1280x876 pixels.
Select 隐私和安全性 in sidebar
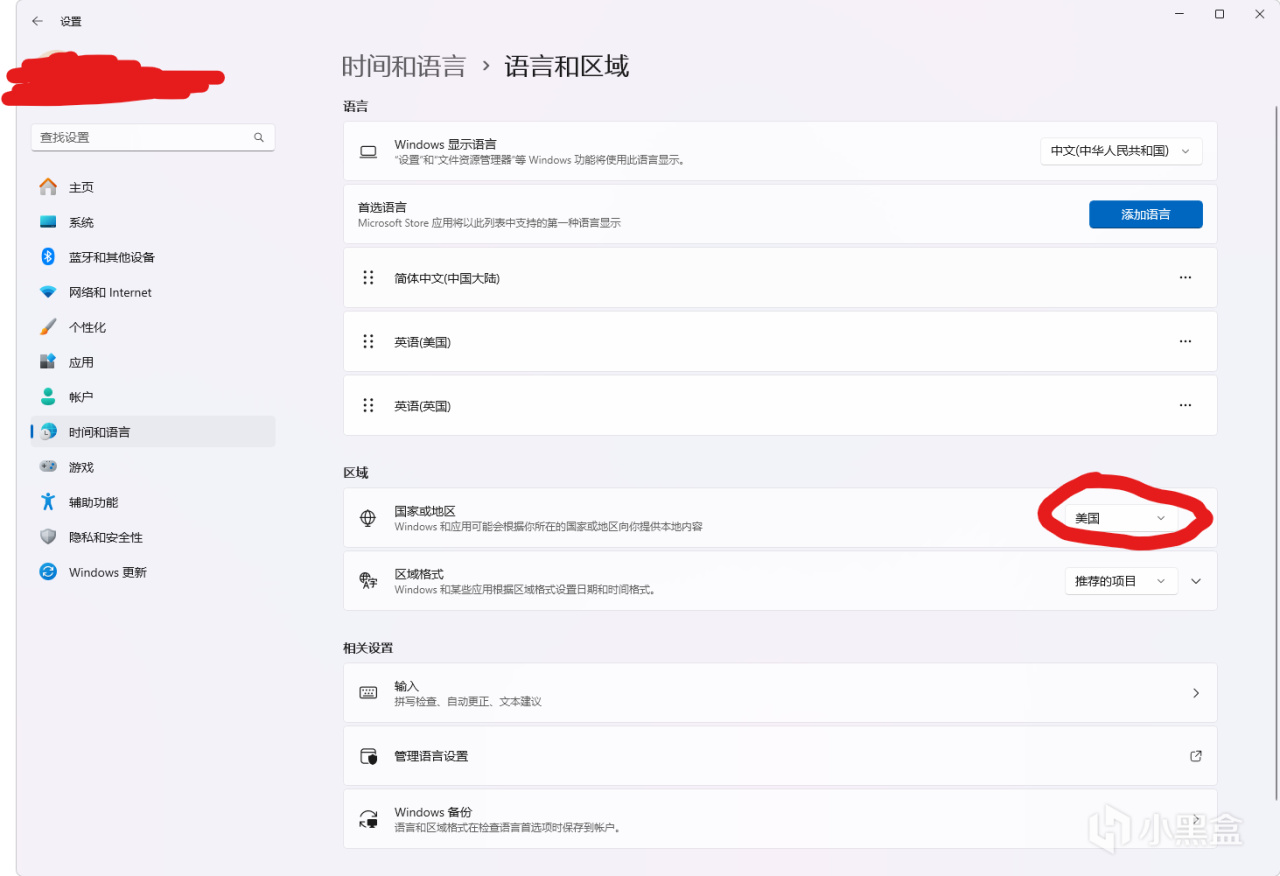[x=153, y=537]
